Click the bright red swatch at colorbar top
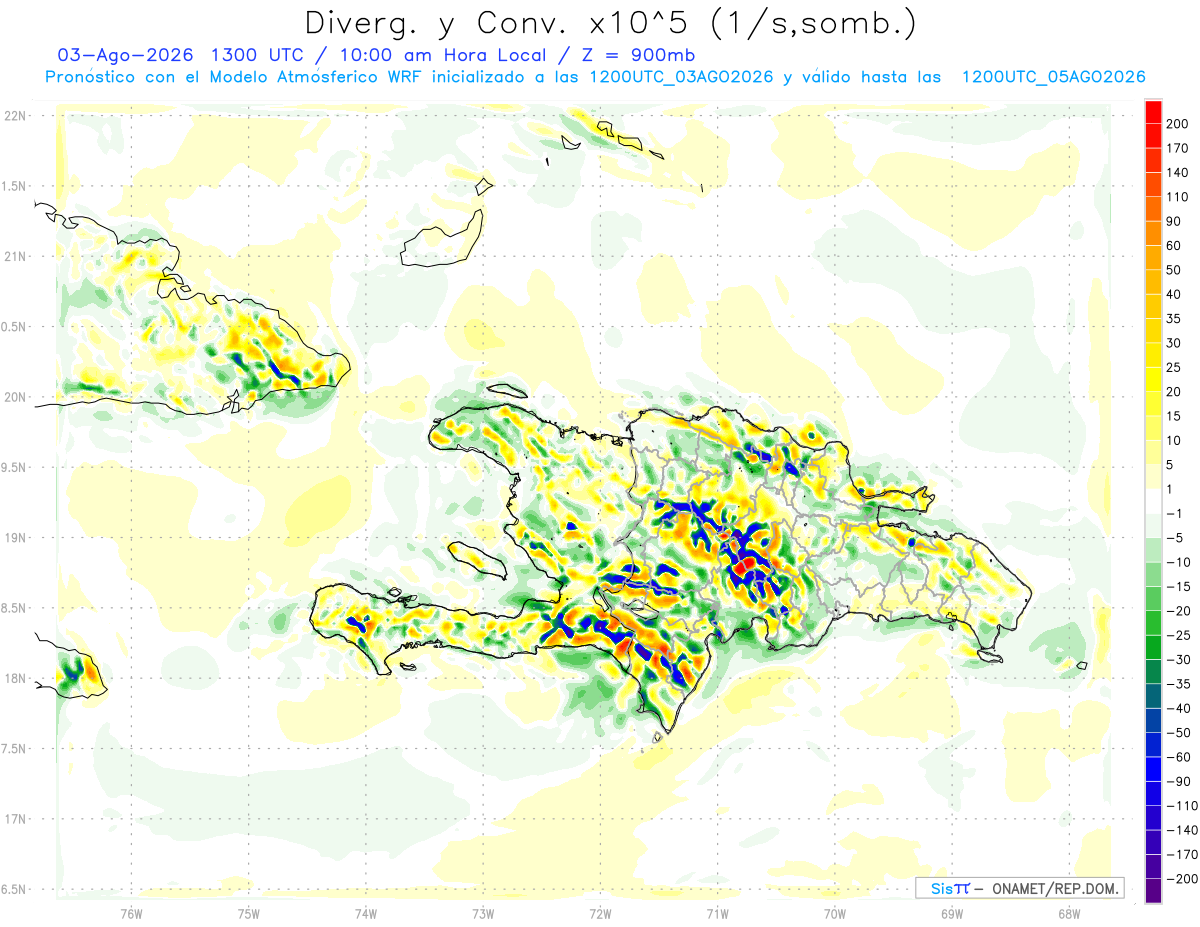The width and height of the screenshot is (1200, 927). click(1153, 112)
